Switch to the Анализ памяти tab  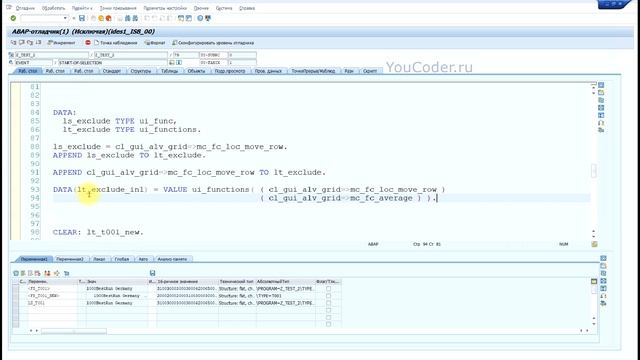click(172, 259)
